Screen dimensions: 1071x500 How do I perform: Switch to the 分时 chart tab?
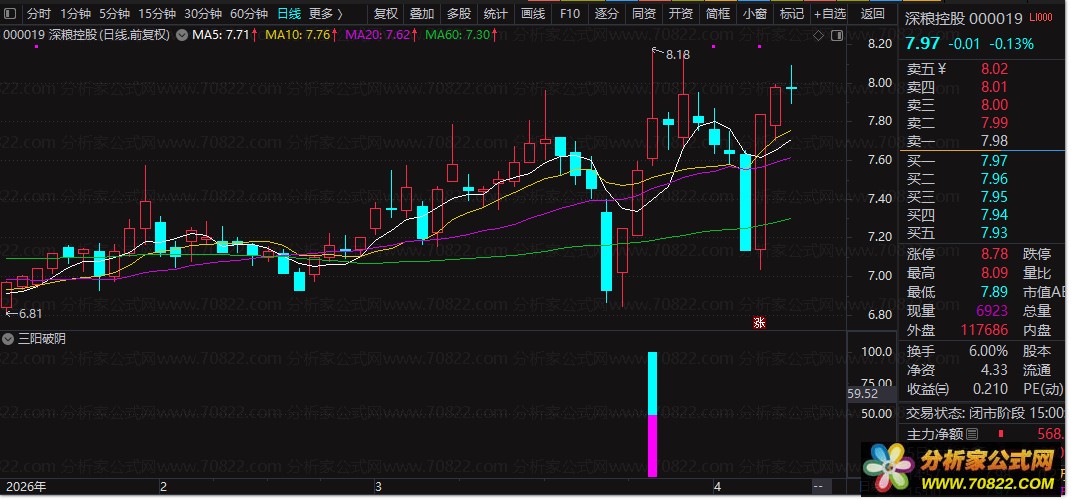click(39, 14)
